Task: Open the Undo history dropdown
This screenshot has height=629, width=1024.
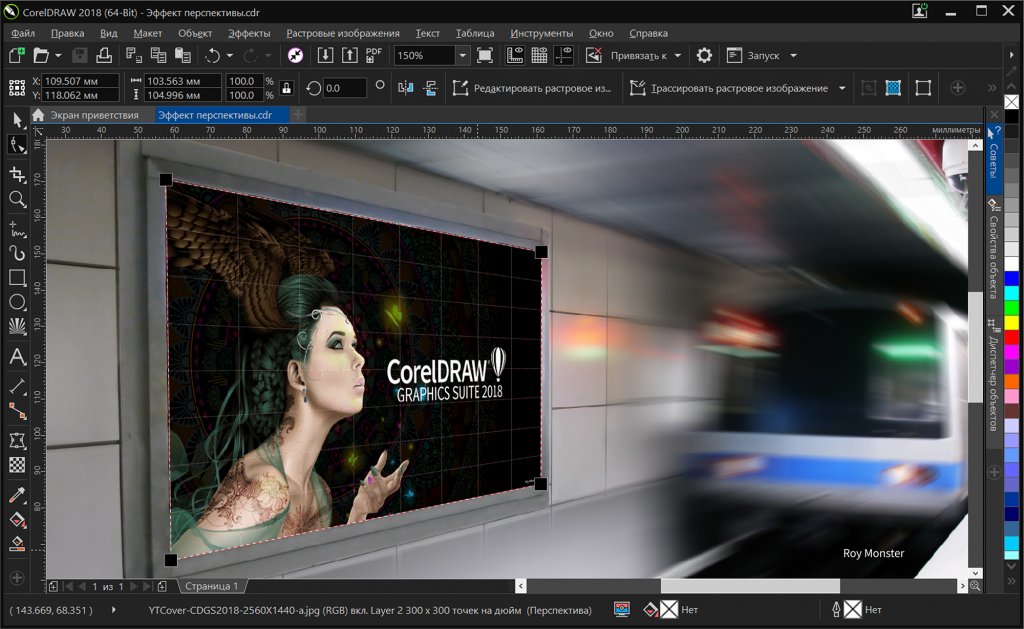Action: 229,56
